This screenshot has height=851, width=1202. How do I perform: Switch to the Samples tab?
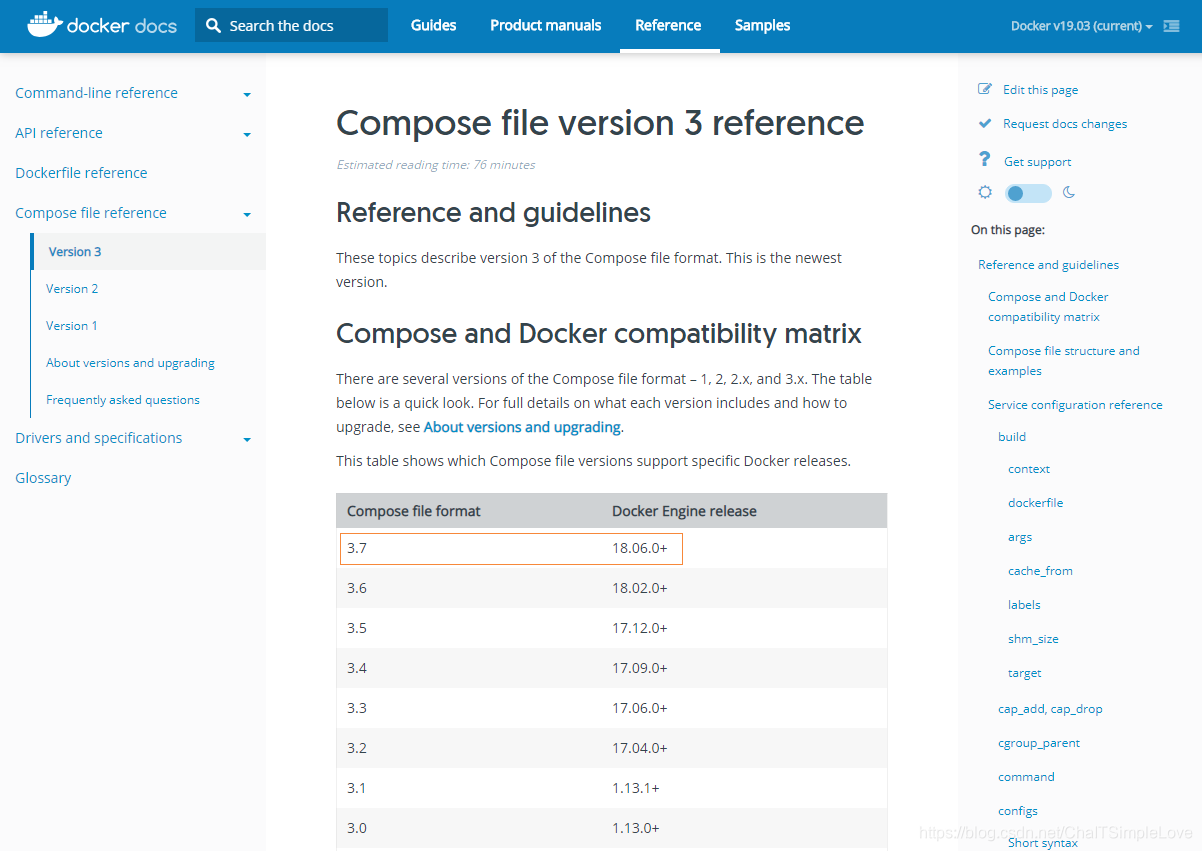pyautogui.click(x=762, y=25)
